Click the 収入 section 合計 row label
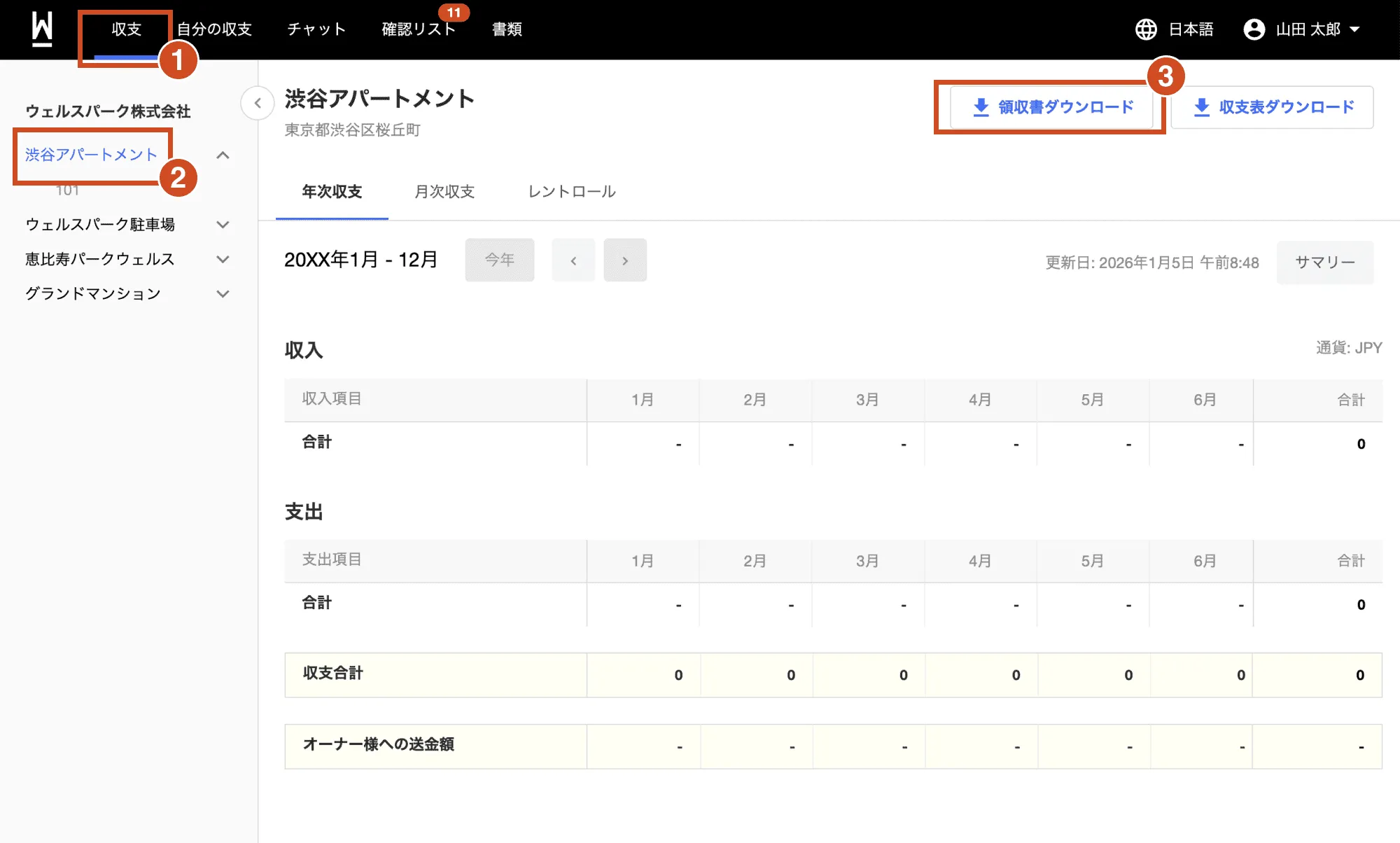 [x=317, y=443]
